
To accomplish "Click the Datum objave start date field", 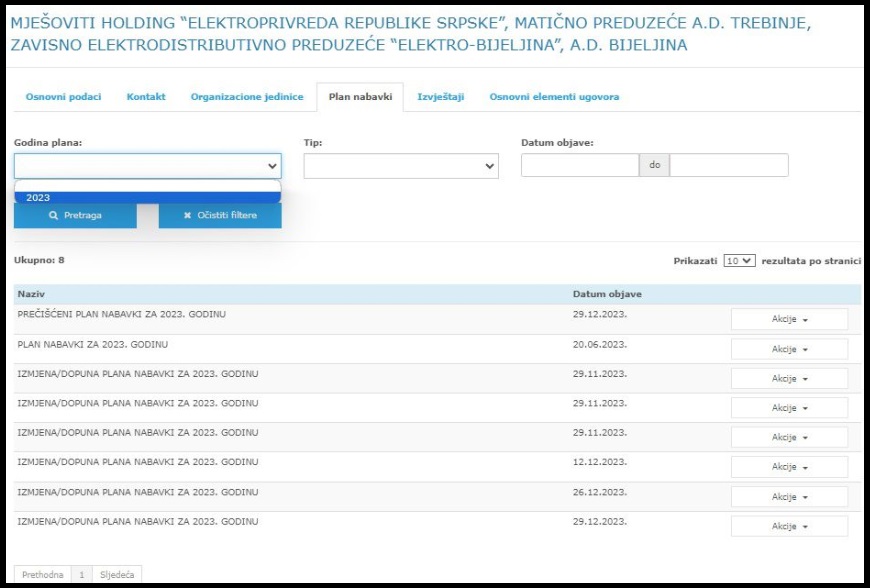I will (x=580, y=165).
